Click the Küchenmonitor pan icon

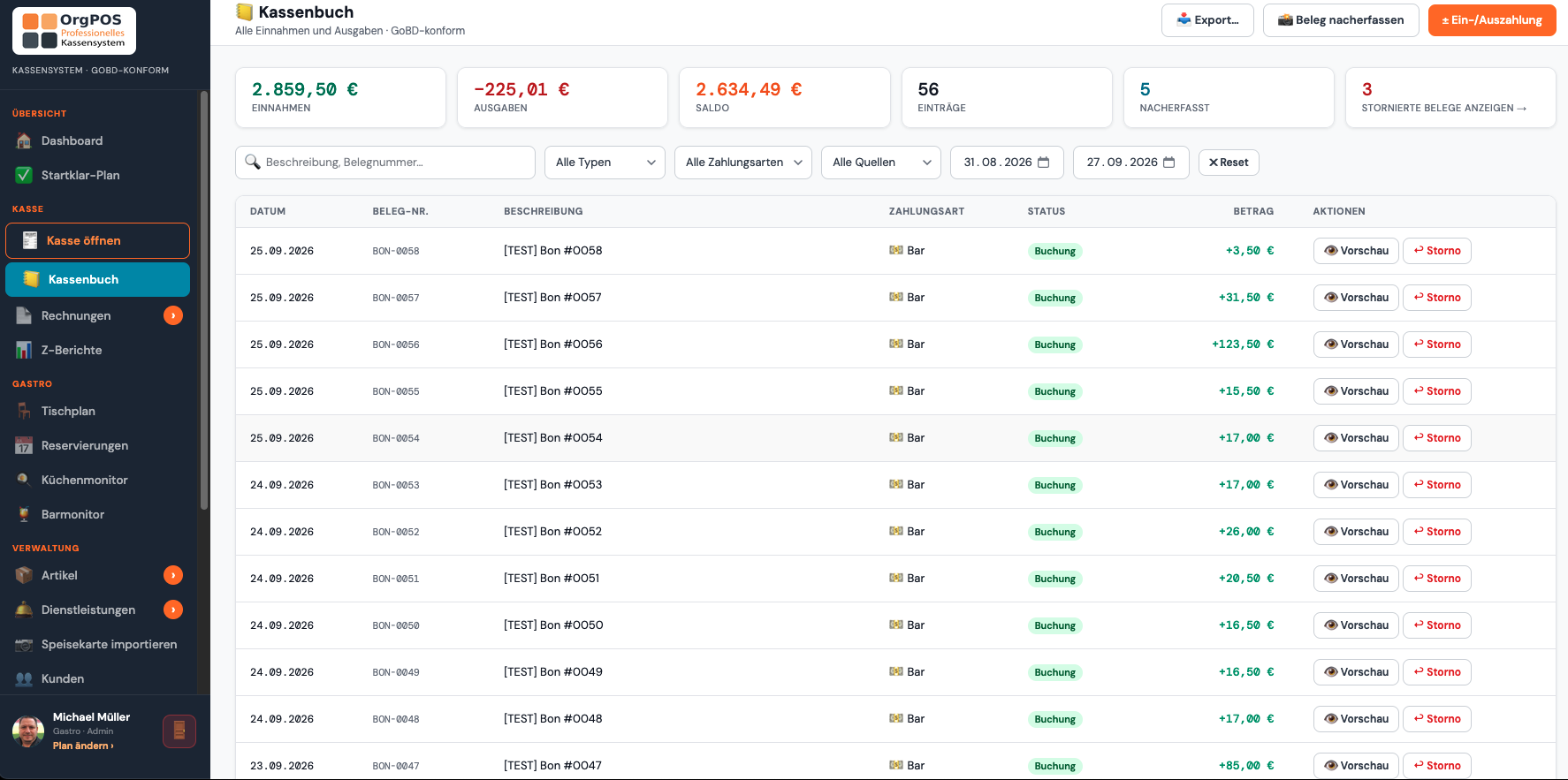pos(24,480)
